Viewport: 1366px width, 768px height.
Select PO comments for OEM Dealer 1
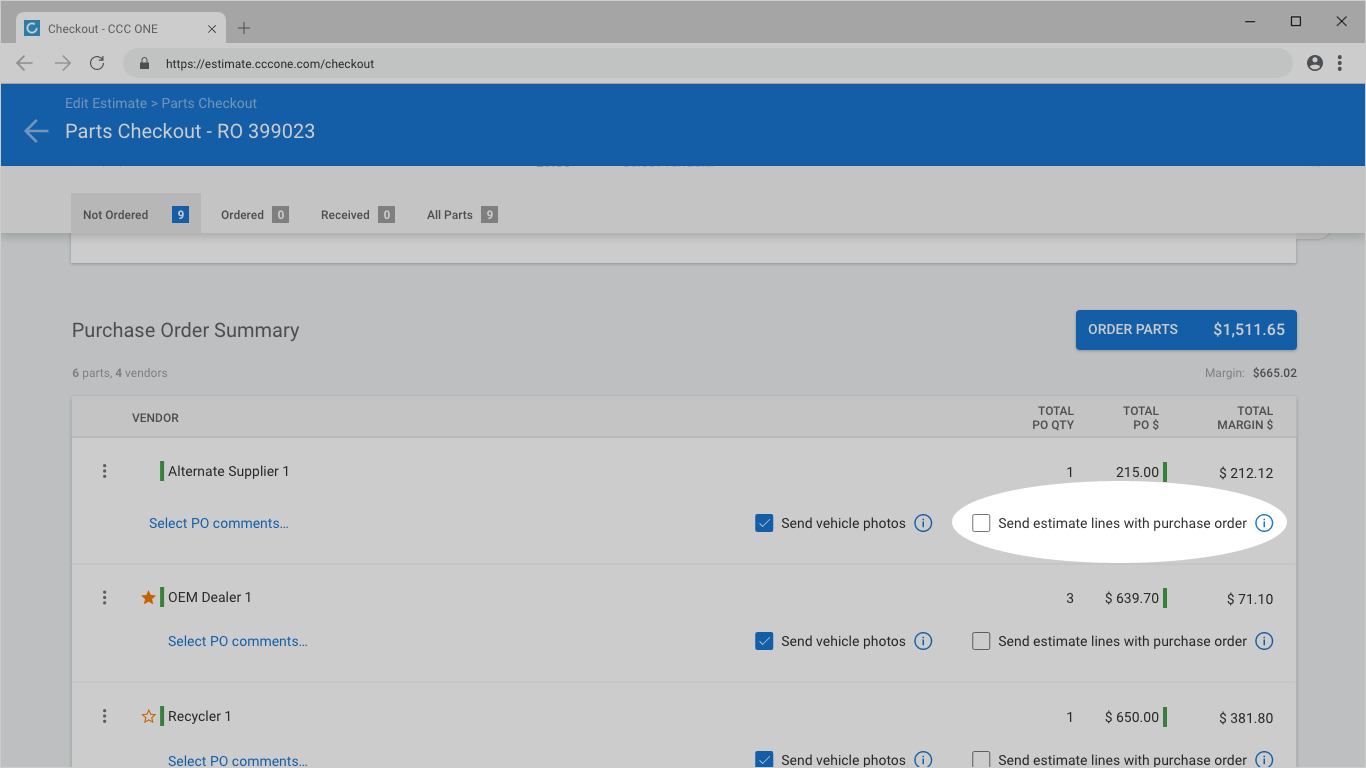coord(238,641)
